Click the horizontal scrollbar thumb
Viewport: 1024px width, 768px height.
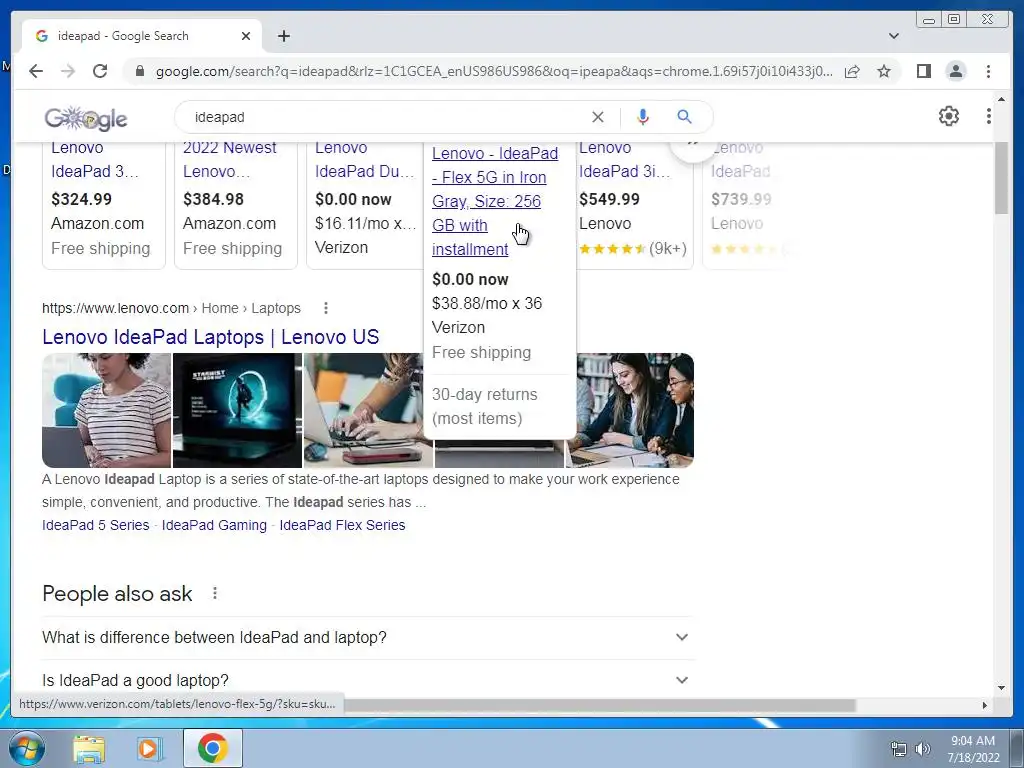[x=600, y=705]
